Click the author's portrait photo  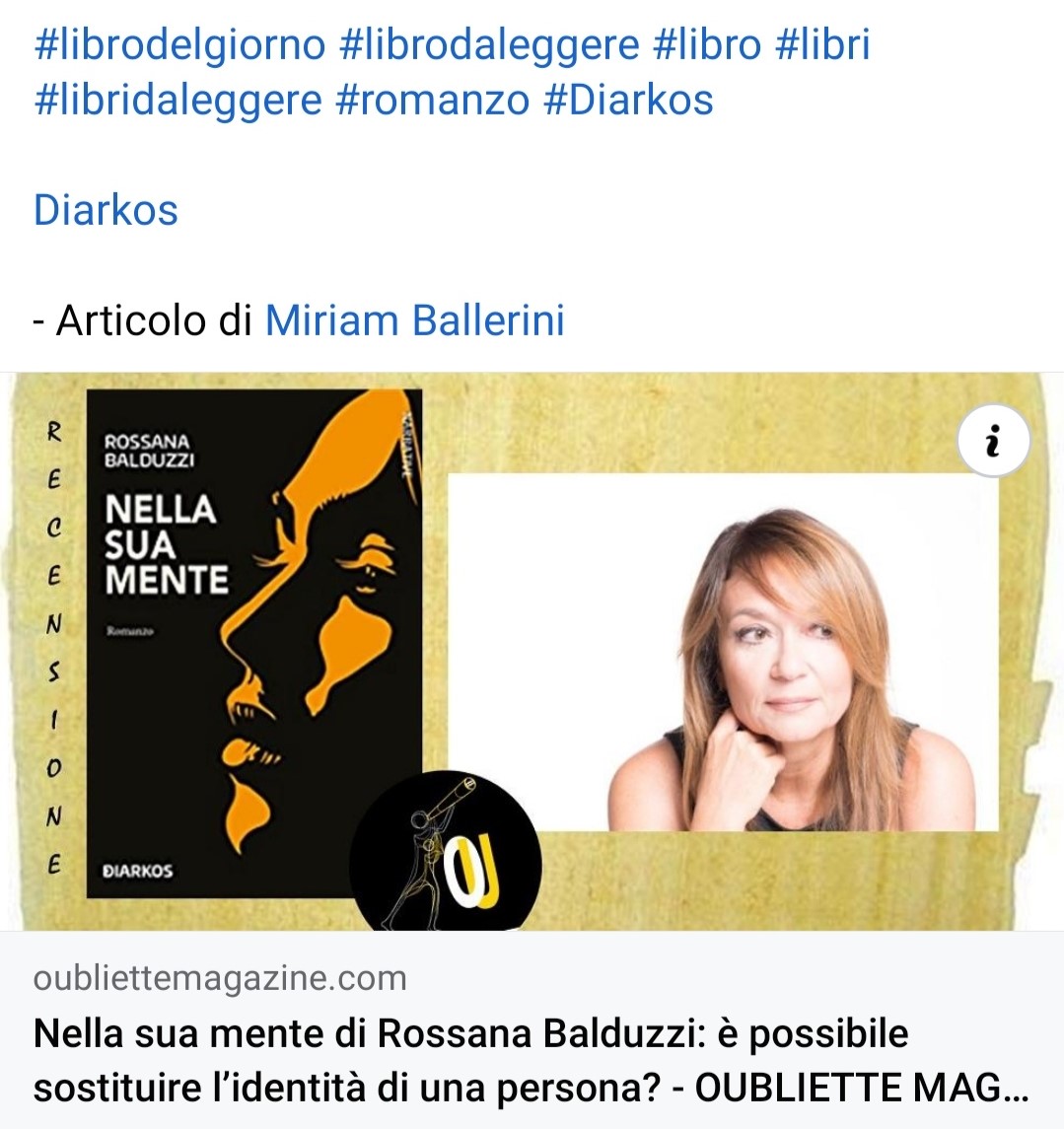click(723, 653)
